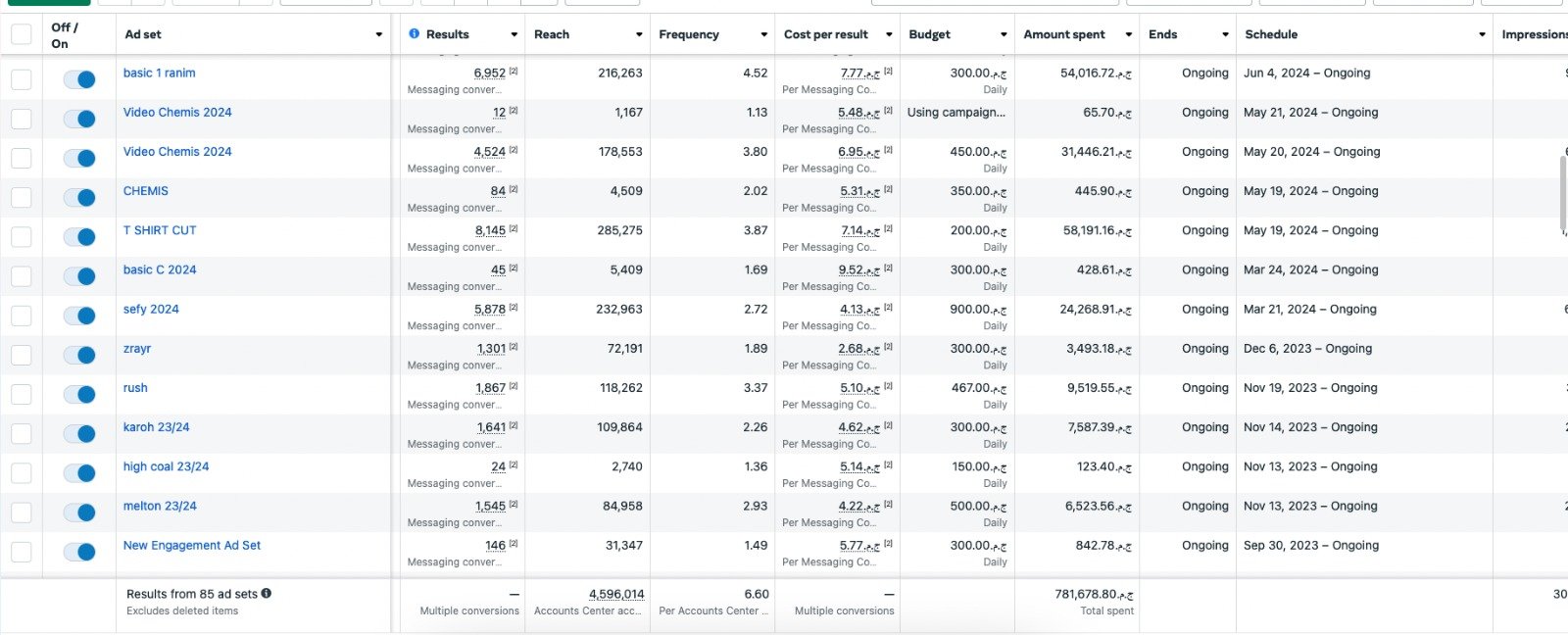Click the vertical scrollbar on the right edge
The height and width of the screenshot is (635, 1568).
[x=1563, y=194]
